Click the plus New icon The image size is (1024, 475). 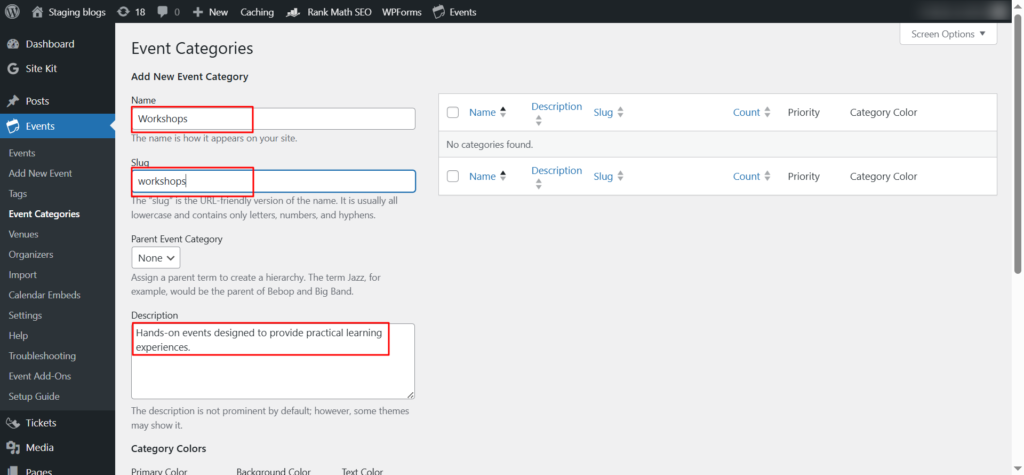tap(198, 12)
